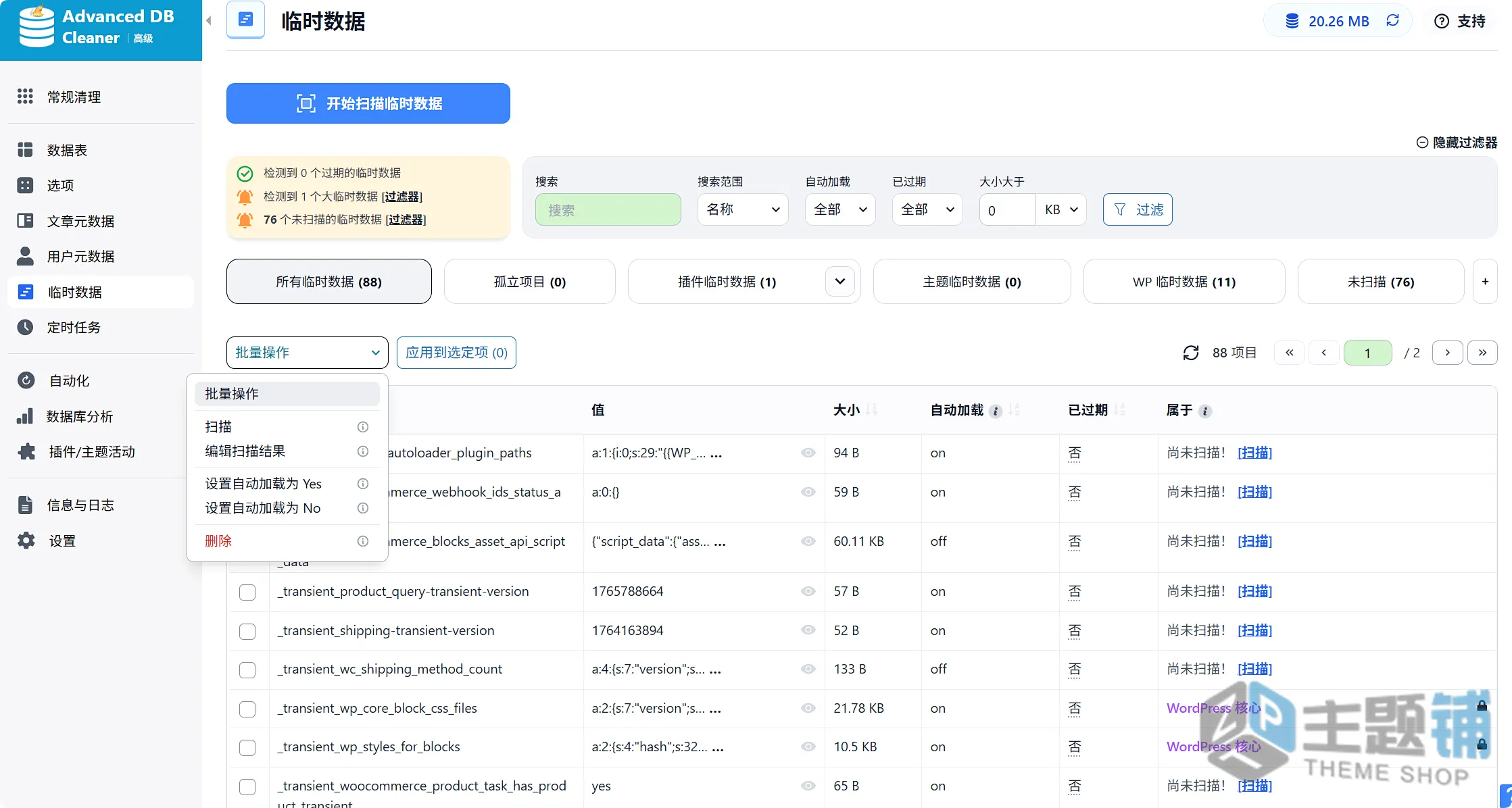Image resolution: width=1512 pixels, height=808 pixels.
Task: View value eye icon for autoloader_plugin_paths
Action: [x=808, y=453]
